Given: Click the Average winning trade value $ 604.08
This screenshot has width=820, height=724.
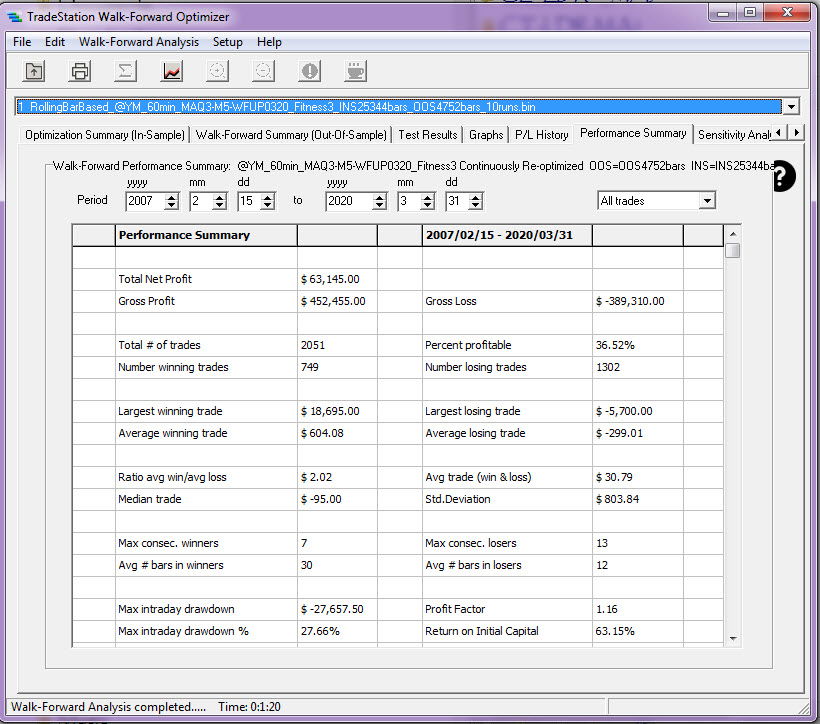Looking at the screenshot, I should coord(322,433).
